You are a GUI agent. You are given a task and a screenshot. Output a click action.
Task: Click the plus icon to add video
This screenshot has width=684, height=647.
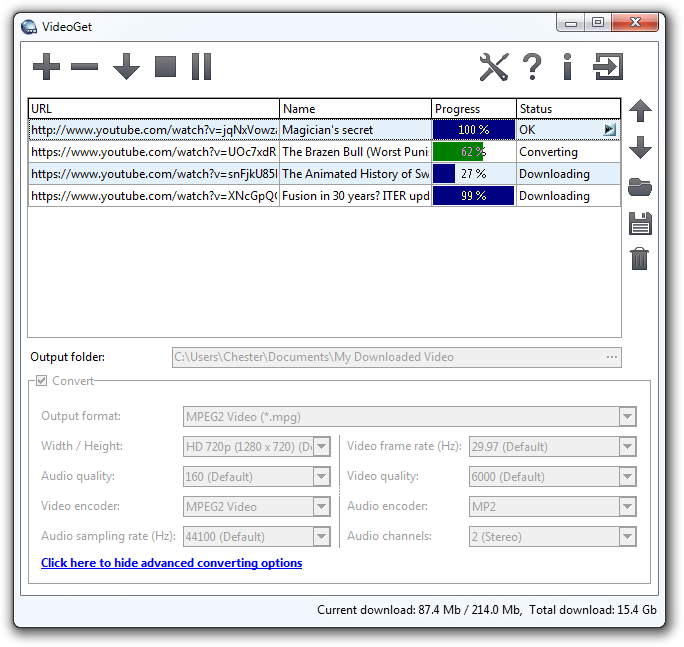[x=46, y=67]
